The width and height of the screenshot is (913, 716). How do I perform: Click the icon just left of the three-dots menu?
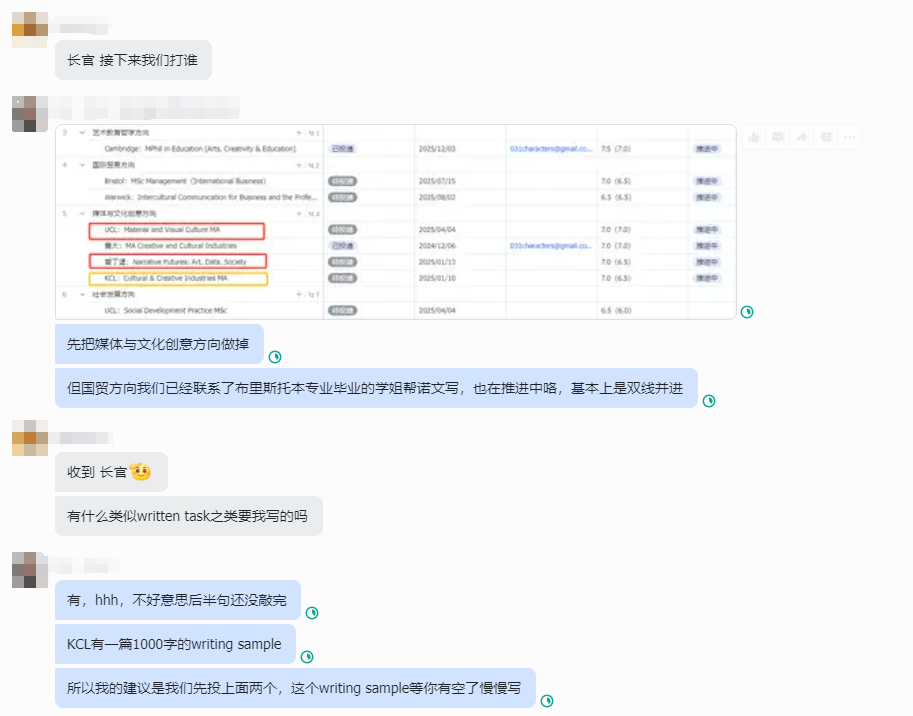click(826, 137)
